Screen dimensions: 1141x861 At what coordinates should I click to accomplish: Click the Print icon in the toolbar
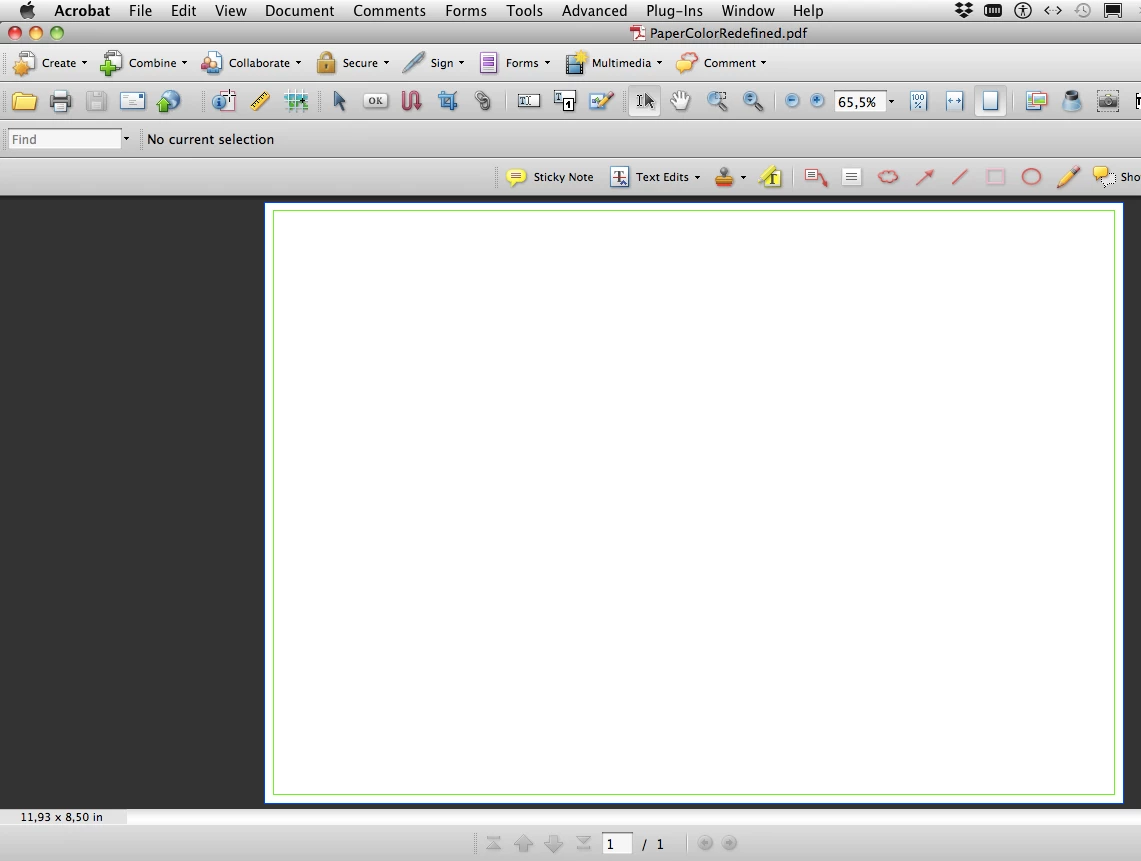click(x=60, y=101)
